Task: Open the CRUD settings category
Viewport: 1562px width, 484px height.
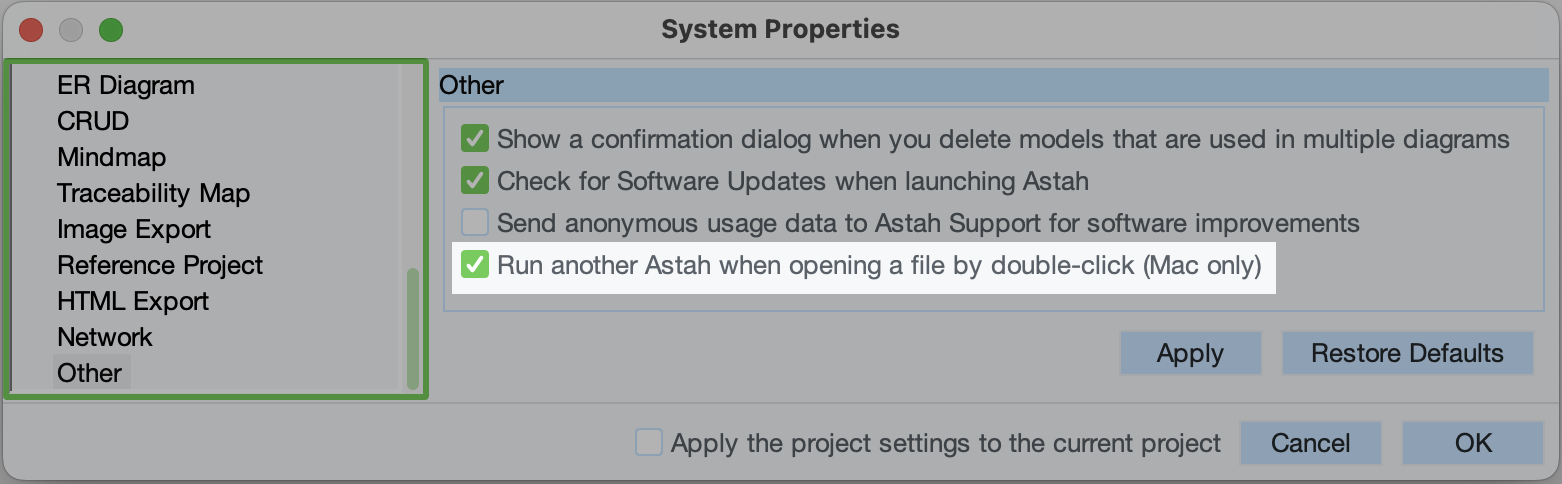Action: (x=93, y=121)
